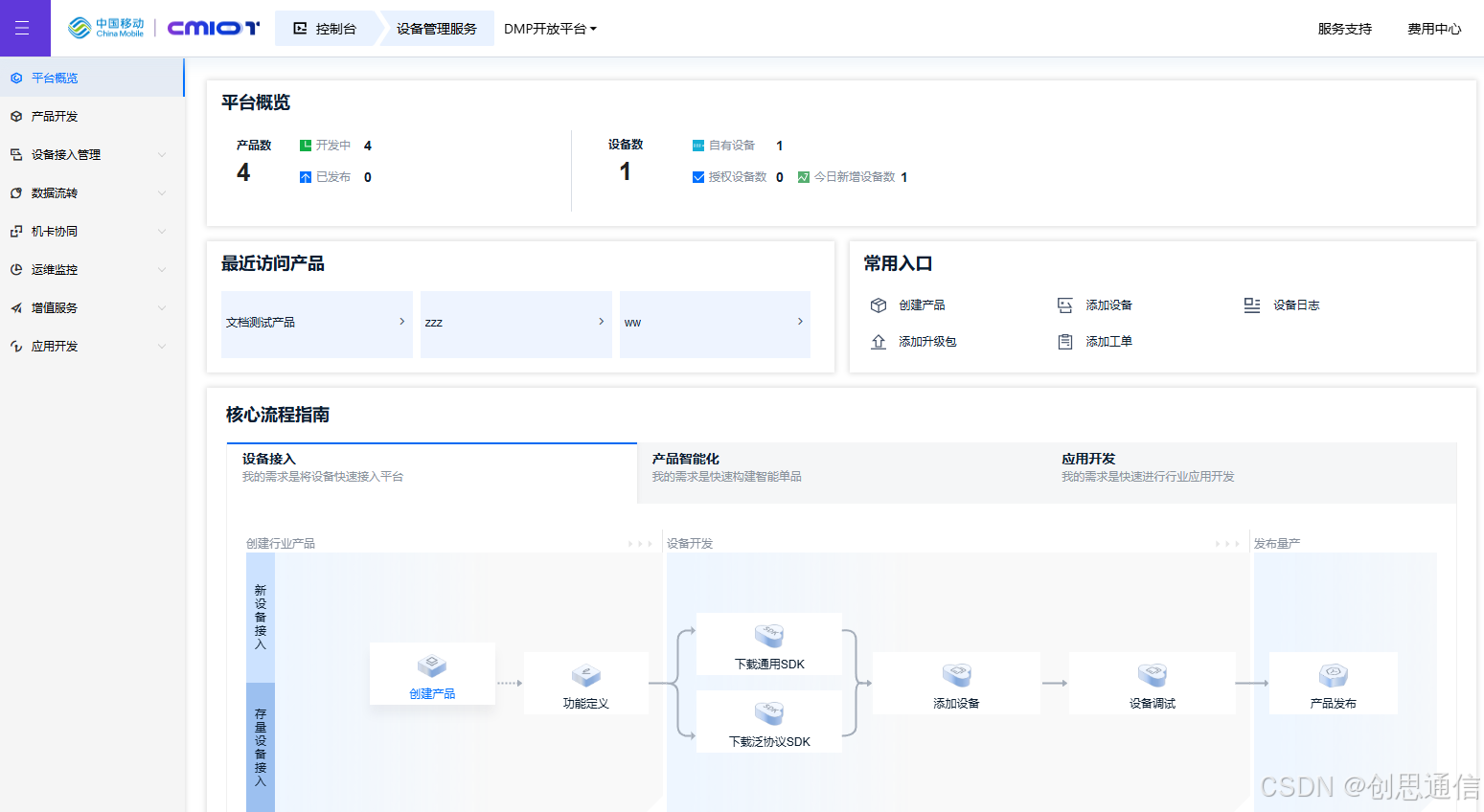Click the 功能定义 step icon
Screen dimensions: 1484x812
(585, 672)
